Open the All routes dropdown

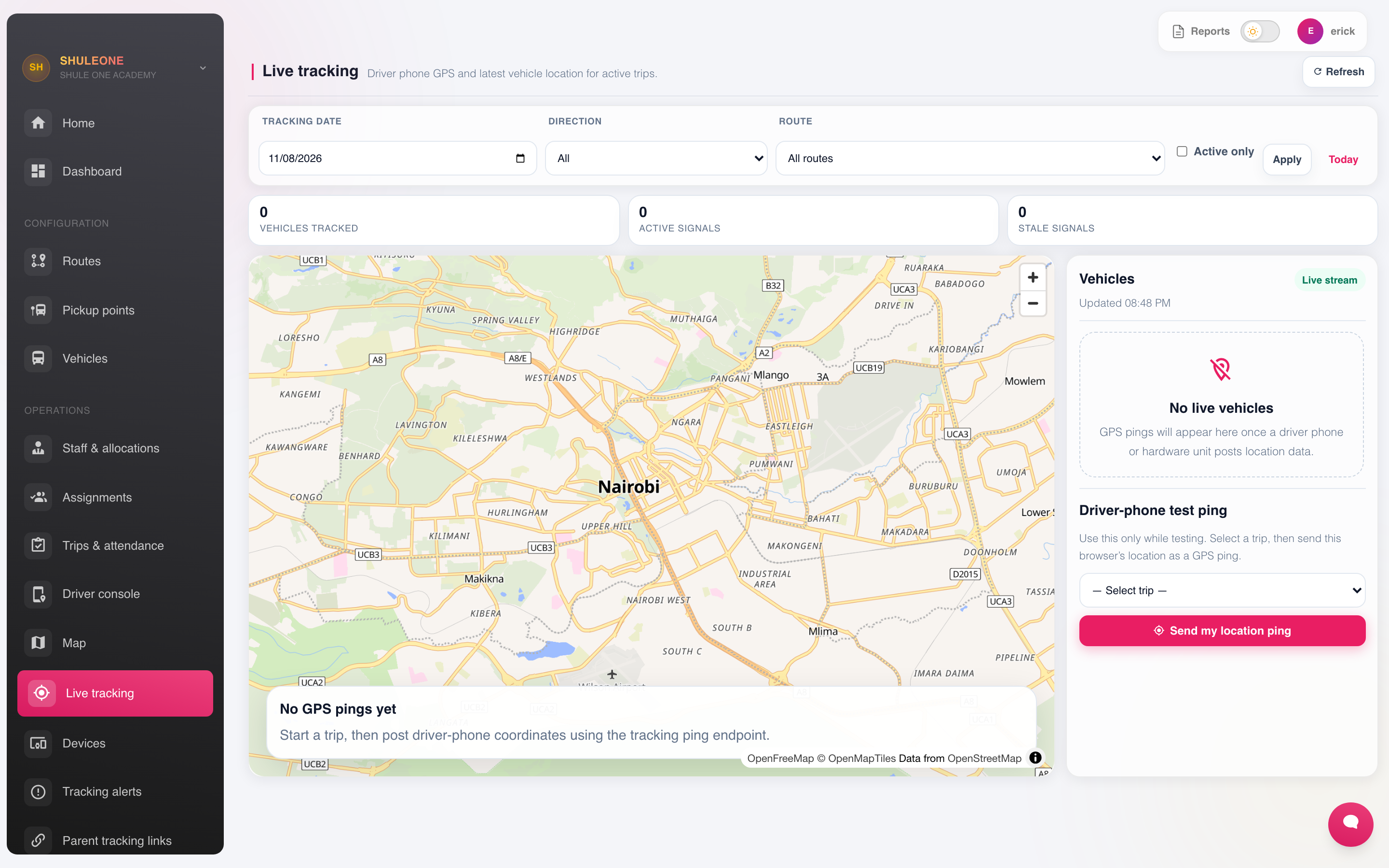click(x=969, y=159)
